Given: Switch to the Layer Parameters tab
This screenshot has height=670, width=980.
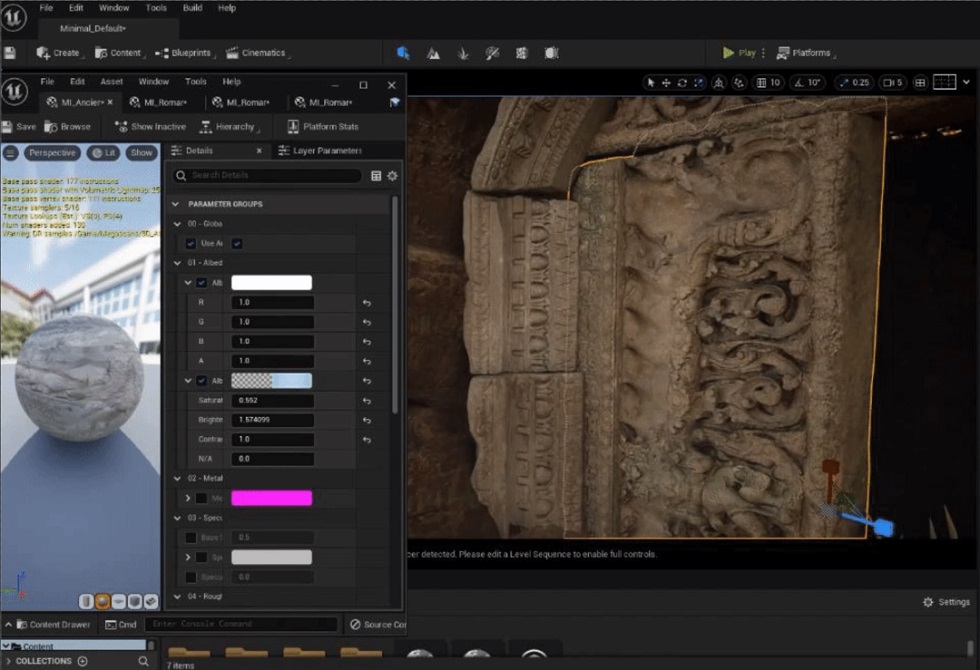Looking at the screenshot, I should [320, 150].
